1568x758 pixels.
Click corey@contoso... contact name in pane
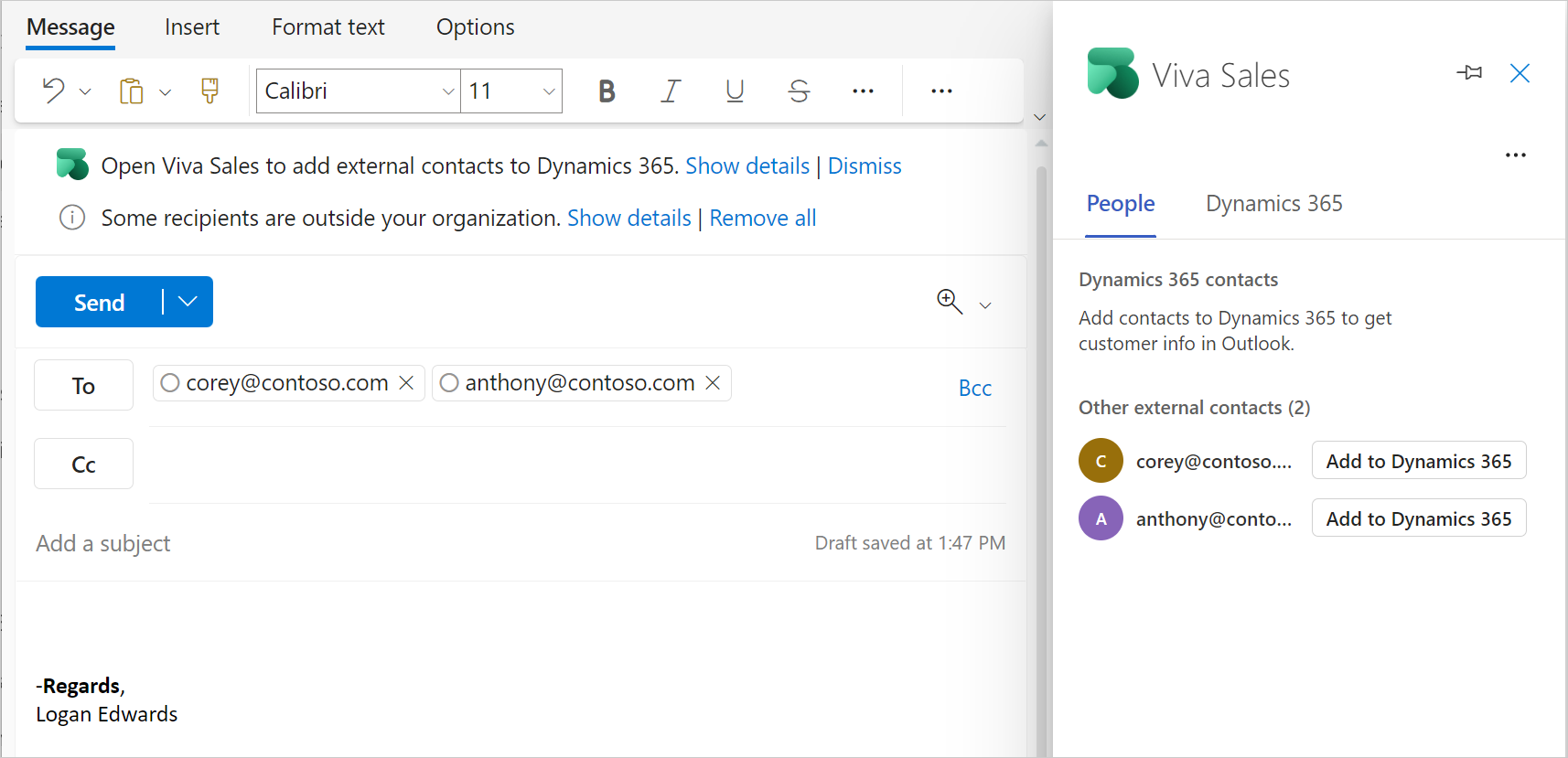[1214, 462]
